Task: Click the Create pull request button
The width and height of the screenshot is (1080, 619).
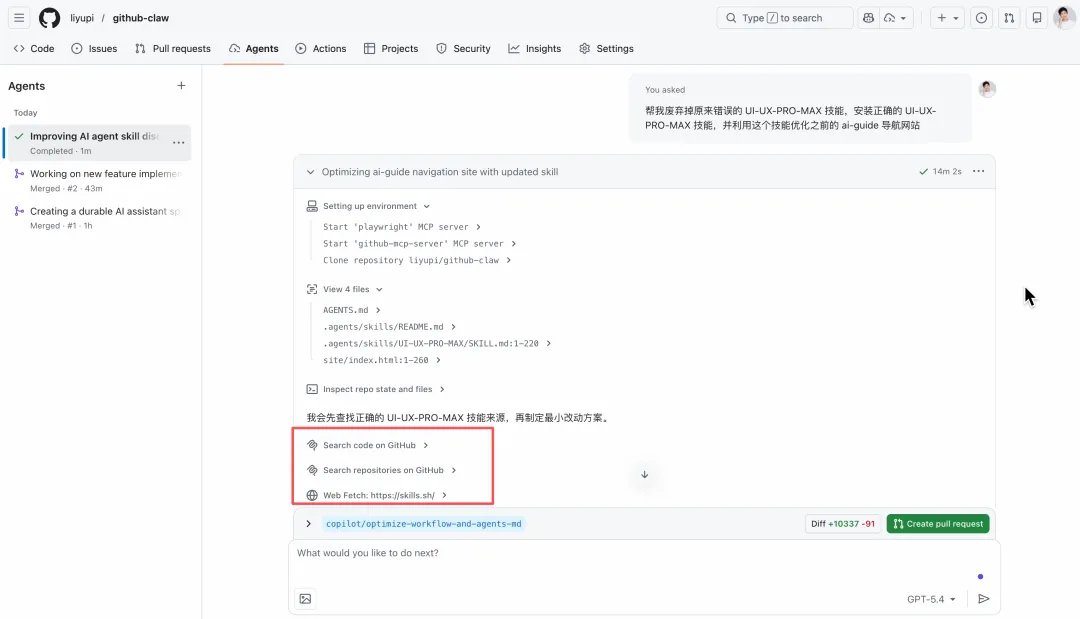Action: (x=937, y=523)
